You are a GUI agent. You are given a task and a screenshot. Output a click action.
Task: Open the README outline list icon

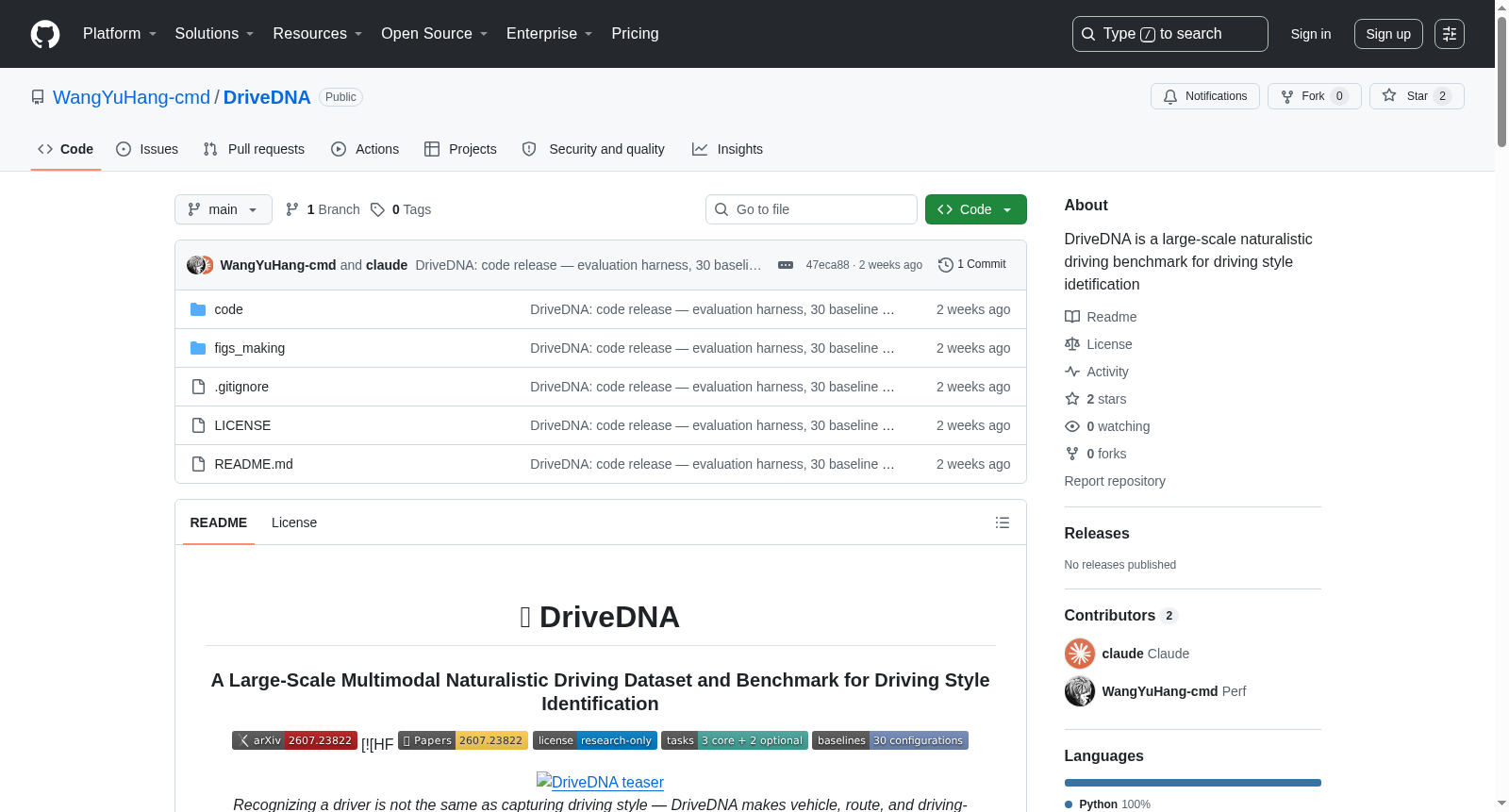(x=1002, y=522)
